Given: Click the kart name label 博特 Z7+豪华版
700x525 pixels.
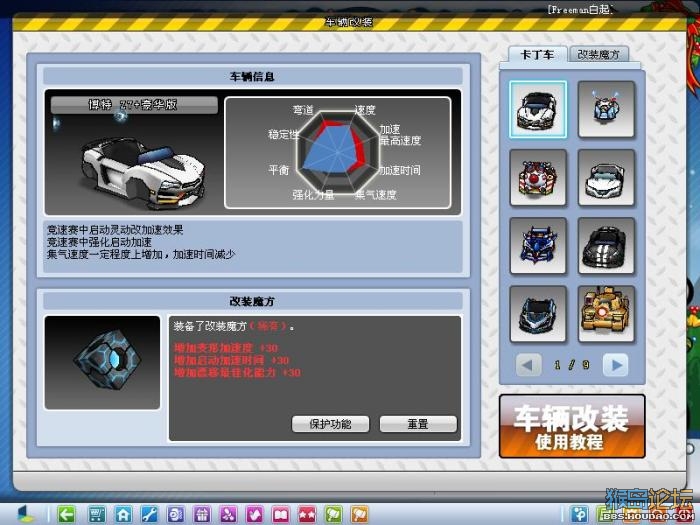Looking at the screenshot, I should tap(134, 105).
